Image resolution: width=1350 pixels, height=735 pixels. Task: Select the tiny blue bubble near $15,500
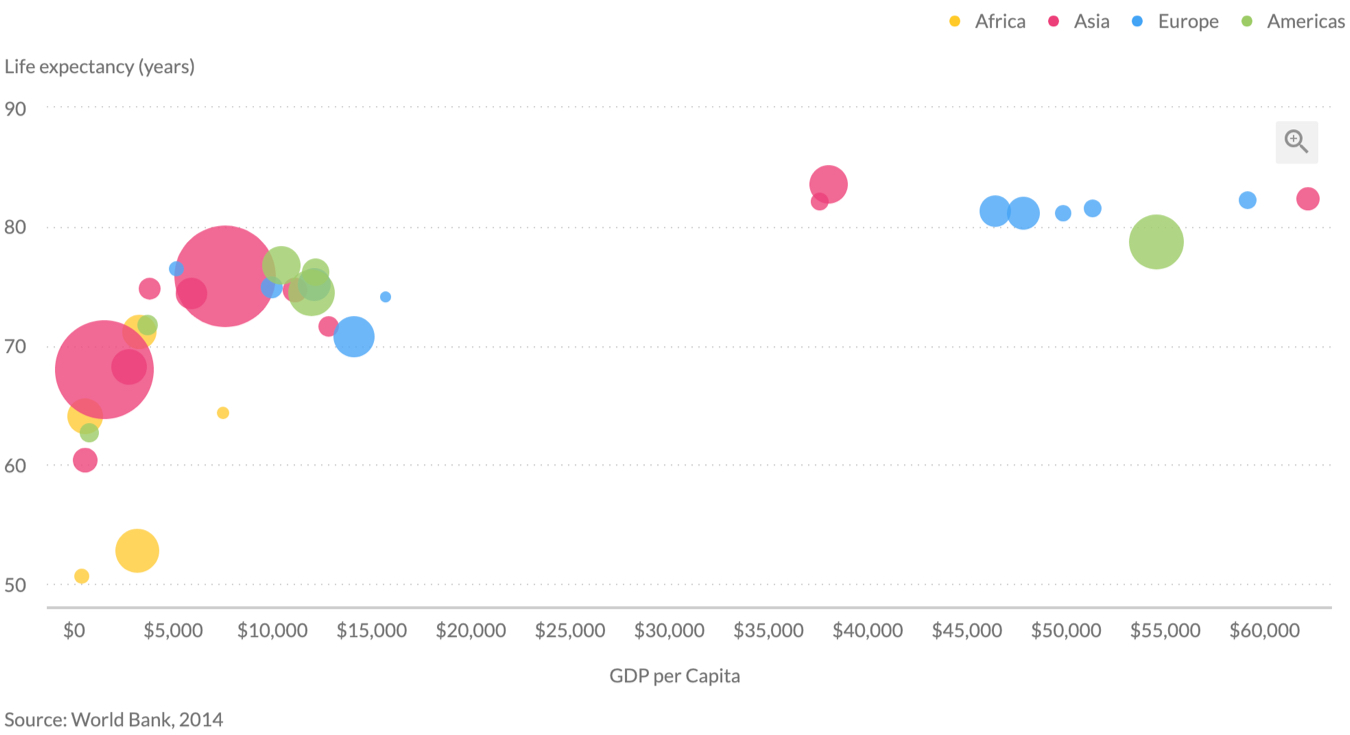click(x=385, y=297)
